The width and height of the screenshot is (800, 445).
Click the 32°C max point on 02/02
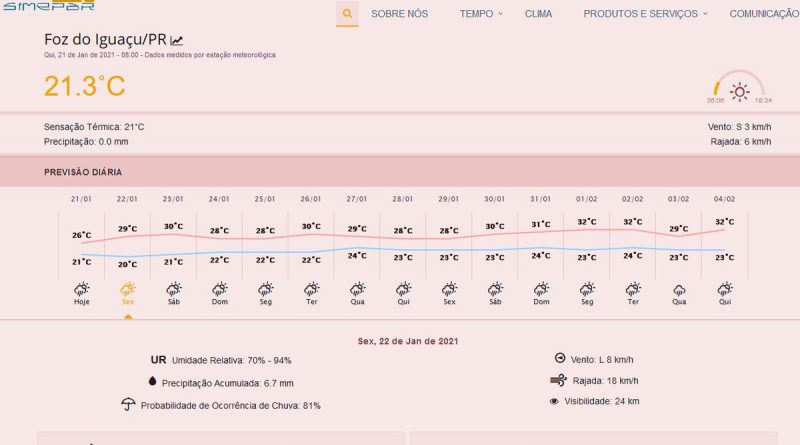tap(633, 222)
